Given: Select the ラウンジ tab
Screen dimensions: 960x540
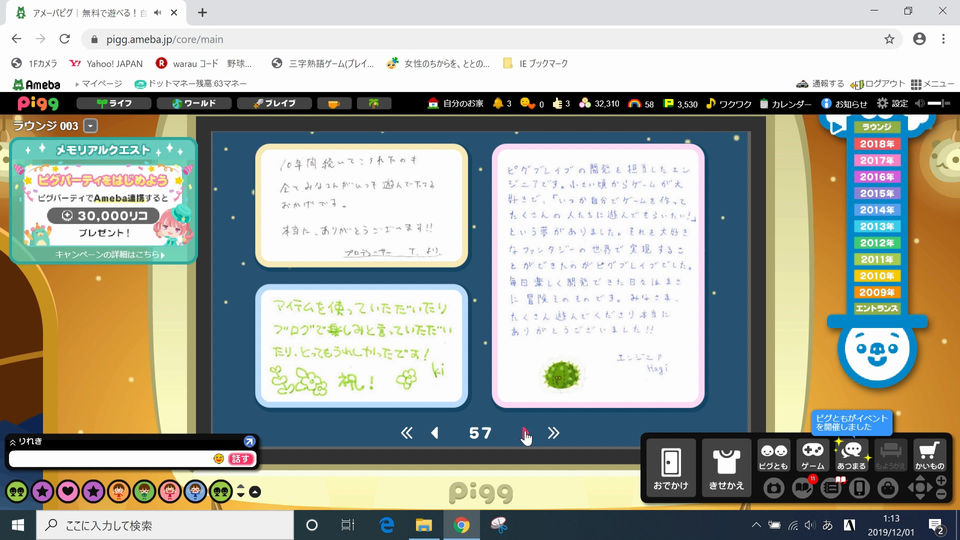Looking at the screenshot, I should [x=877, y=127].
